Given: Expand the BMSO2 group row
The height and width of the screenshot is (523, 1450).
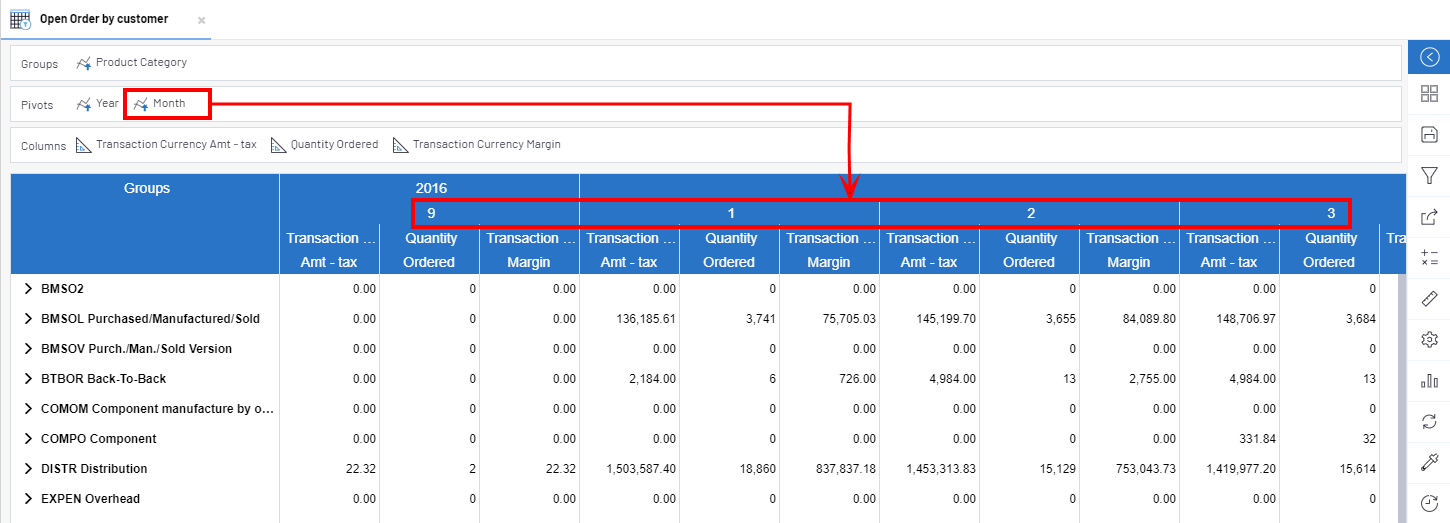Looking at the screenshot, I should [28, 289].
